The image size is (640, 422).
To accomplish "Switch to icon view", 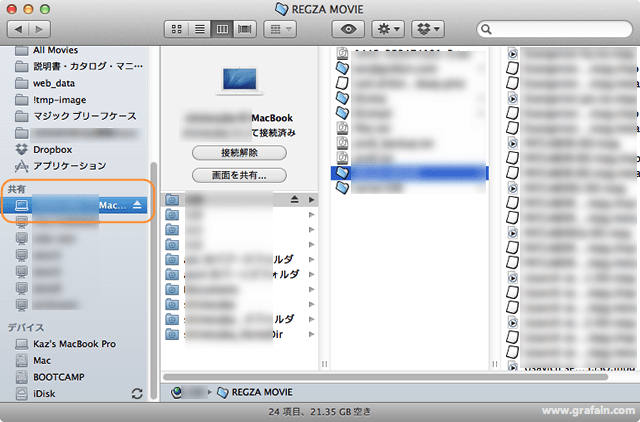I will 177,29.
